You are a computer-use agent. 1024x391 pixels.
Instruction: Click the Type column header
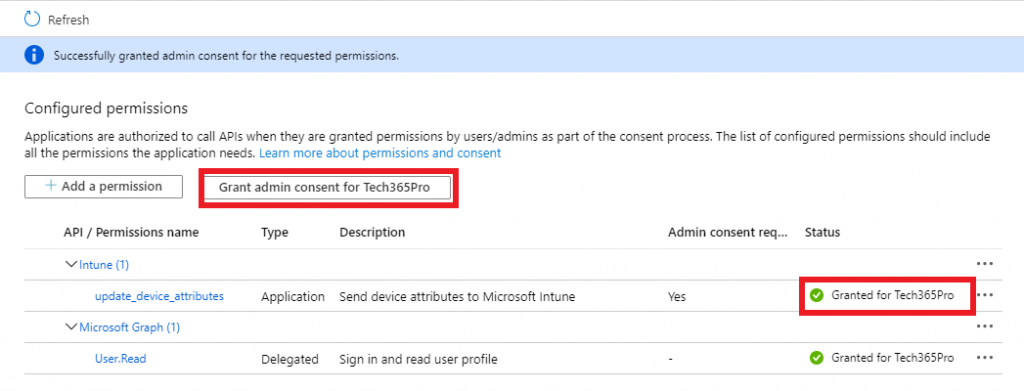pos(274,232)
